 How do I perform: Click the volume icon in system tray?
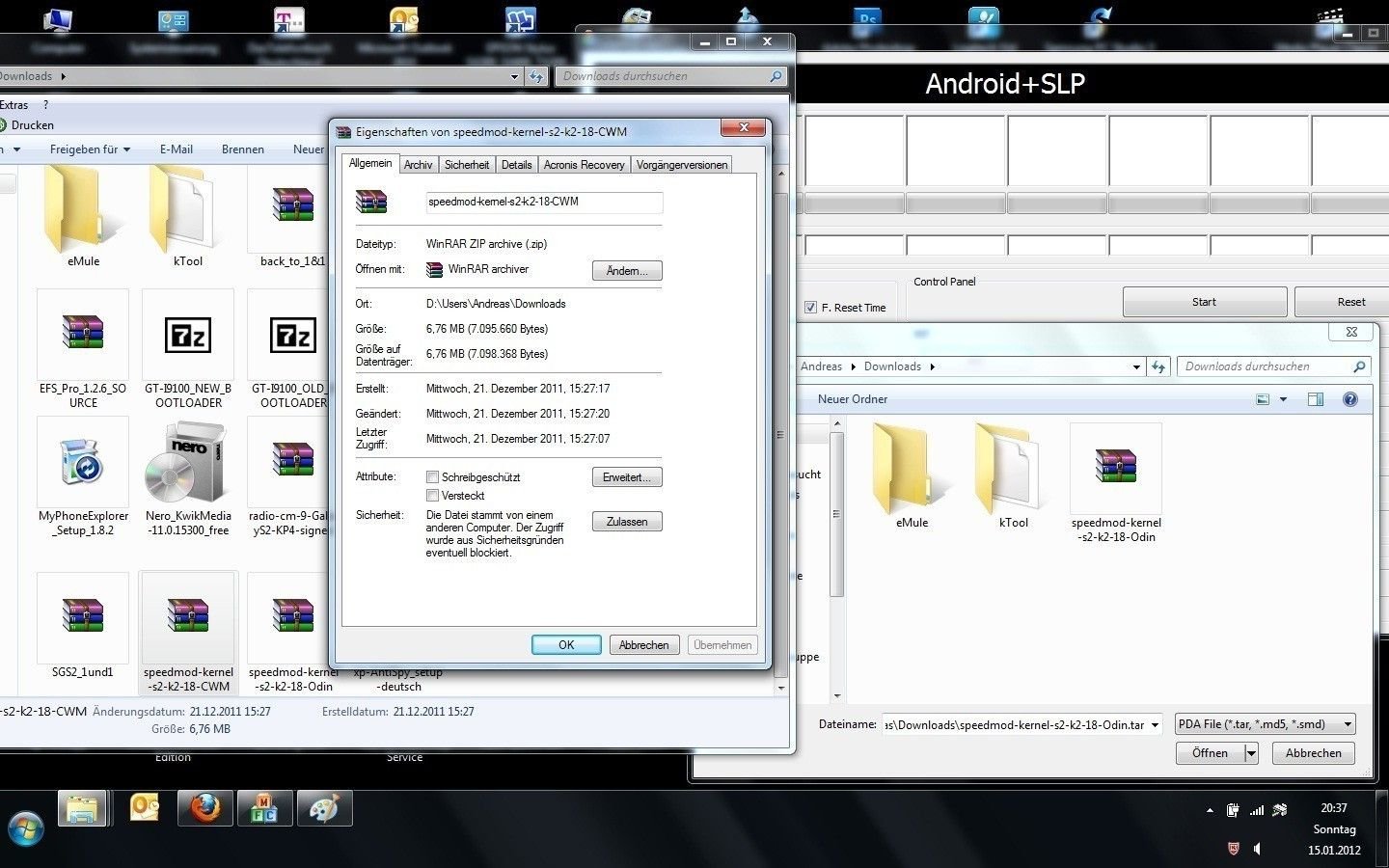tap(1258, 849)
